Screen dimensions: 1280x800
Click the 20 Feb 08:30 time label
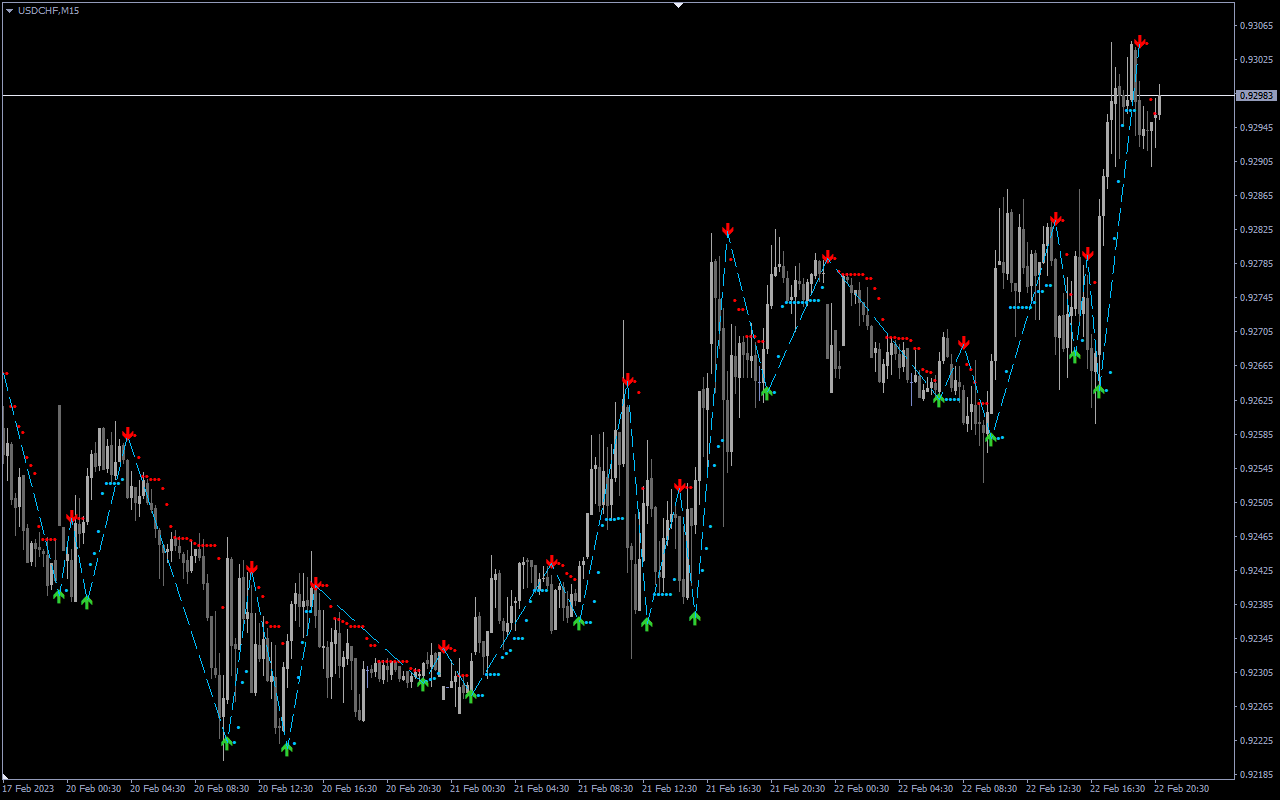click(x=221, y=789)
